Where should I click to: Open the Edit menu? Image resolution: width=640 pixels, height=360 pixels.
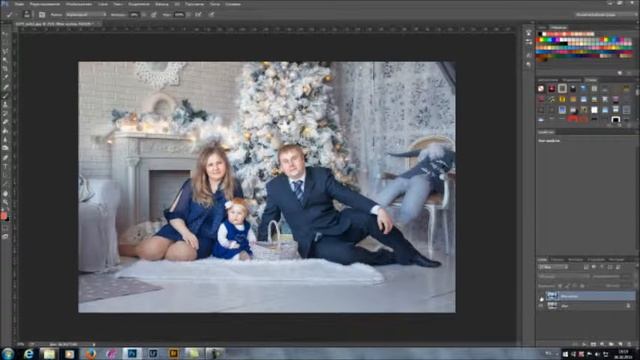pos(45,4)
